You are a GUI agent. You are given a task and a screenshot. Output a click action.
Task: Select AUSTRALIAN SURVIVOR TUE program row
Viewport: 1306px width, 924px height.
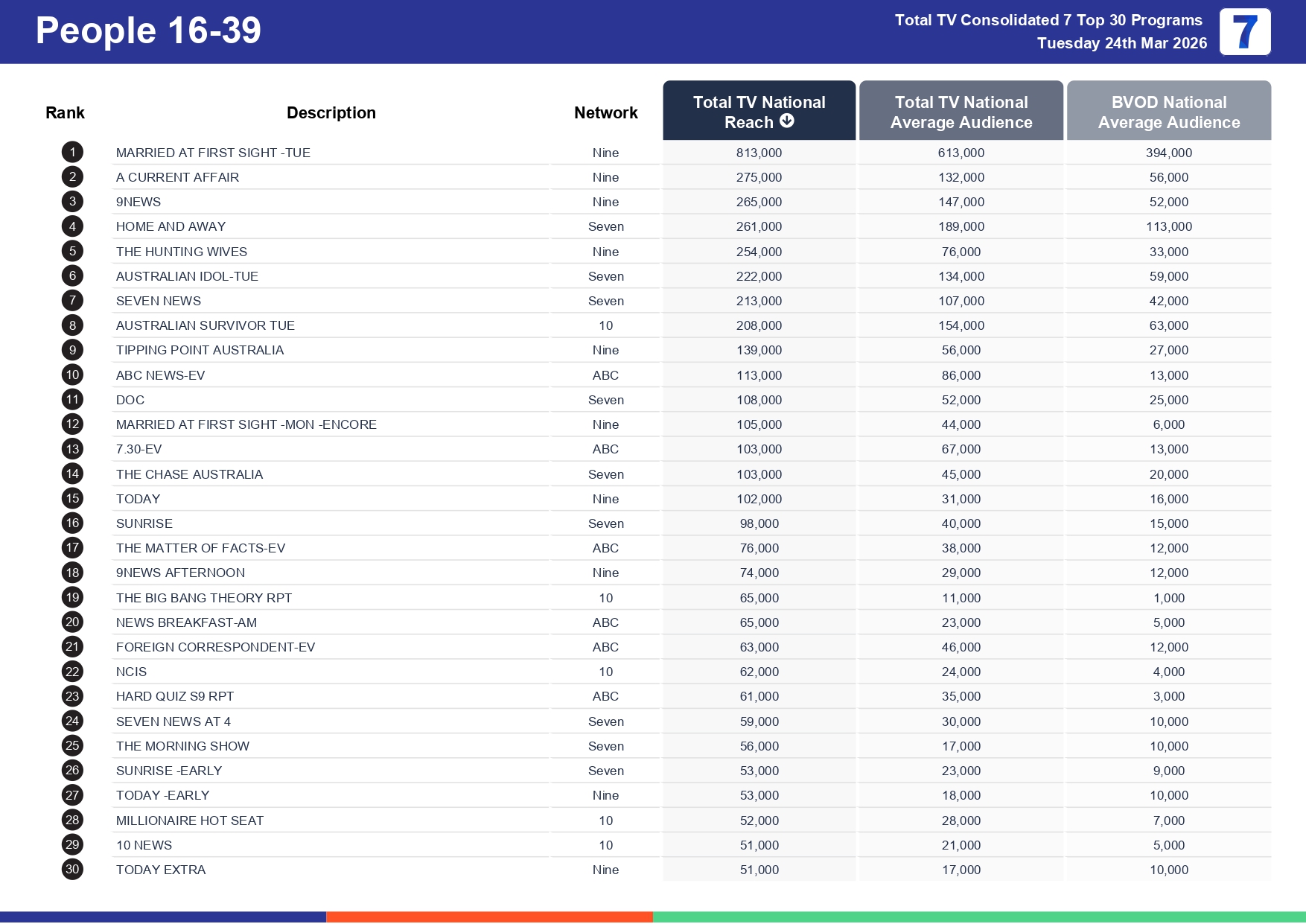click(206, 325)
